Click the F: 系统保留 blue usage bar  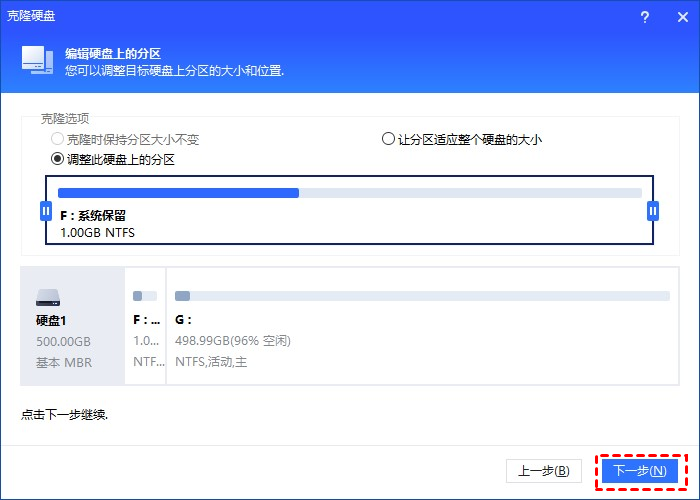[x=178, y=193]
